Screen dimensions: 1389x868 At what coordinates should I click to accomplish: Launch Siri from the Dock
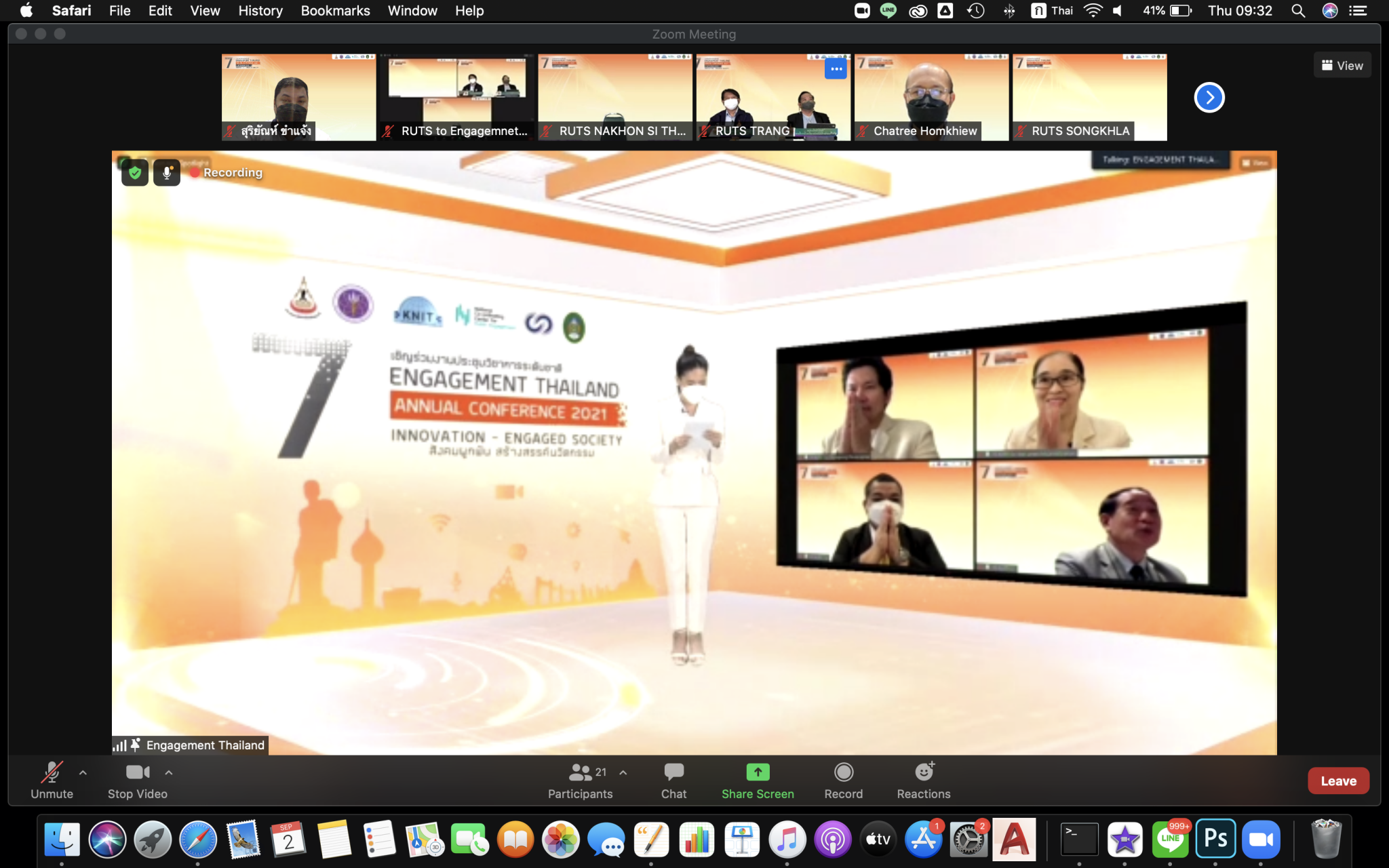click(107, 840)
